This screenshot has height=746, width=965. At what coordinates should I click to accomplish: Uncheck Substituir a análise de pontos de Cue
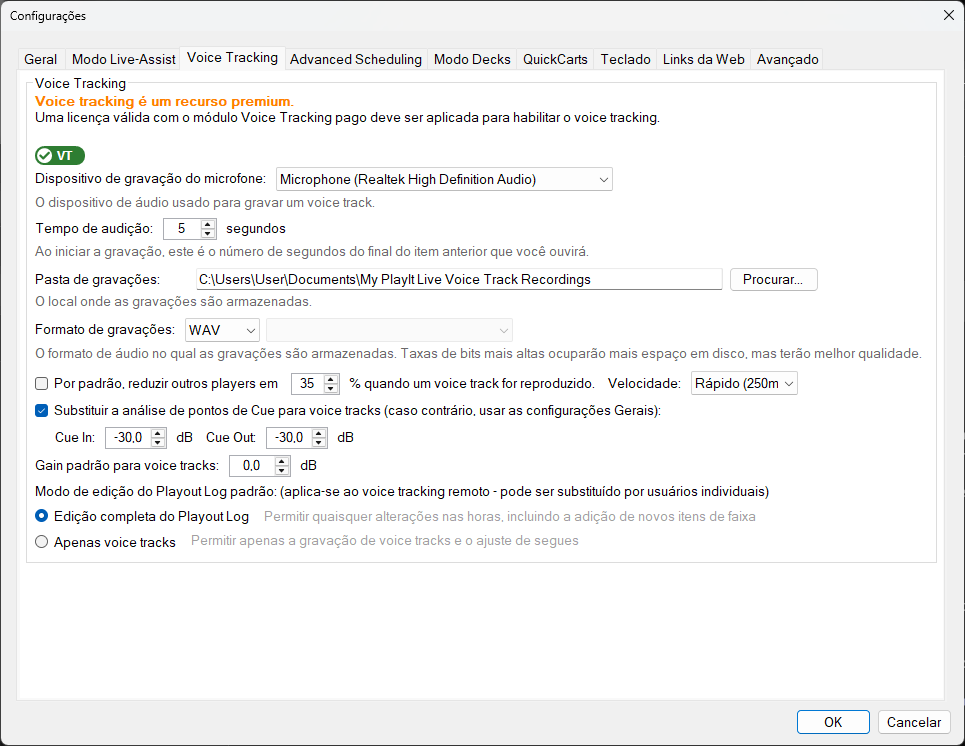42,411
